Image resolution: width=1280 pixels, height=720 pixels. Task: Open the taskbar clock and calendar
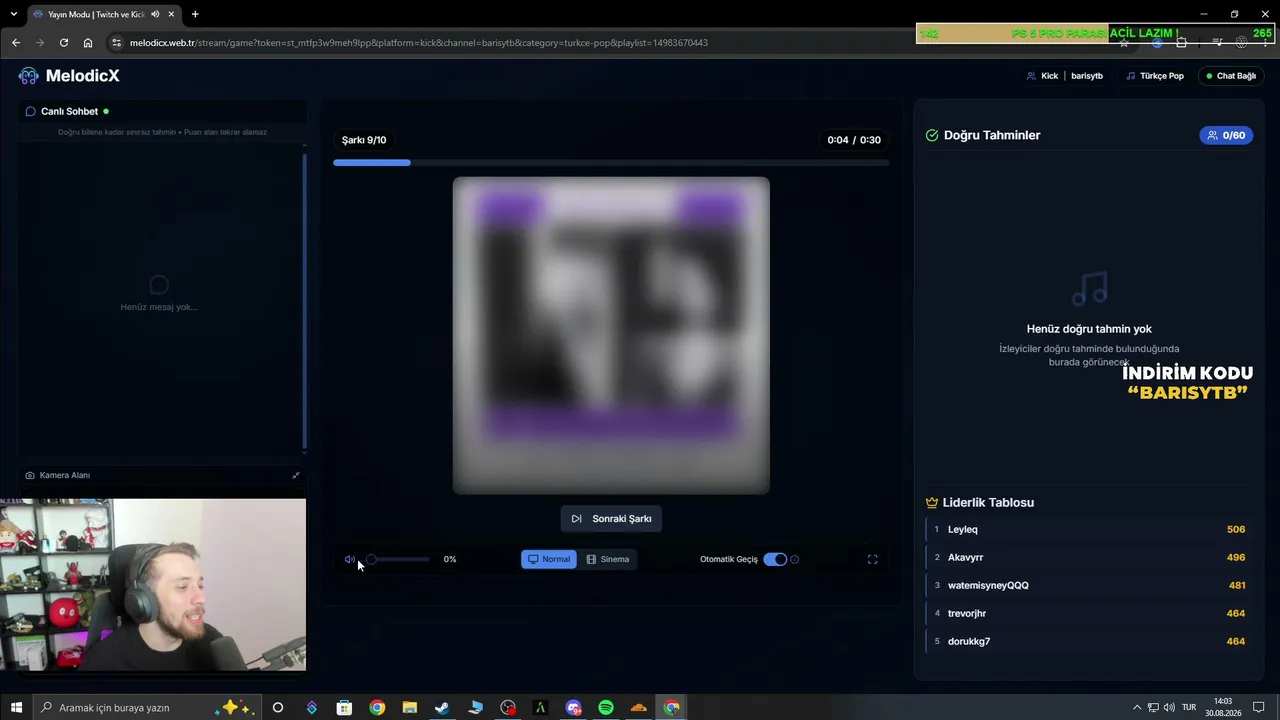1223,708
